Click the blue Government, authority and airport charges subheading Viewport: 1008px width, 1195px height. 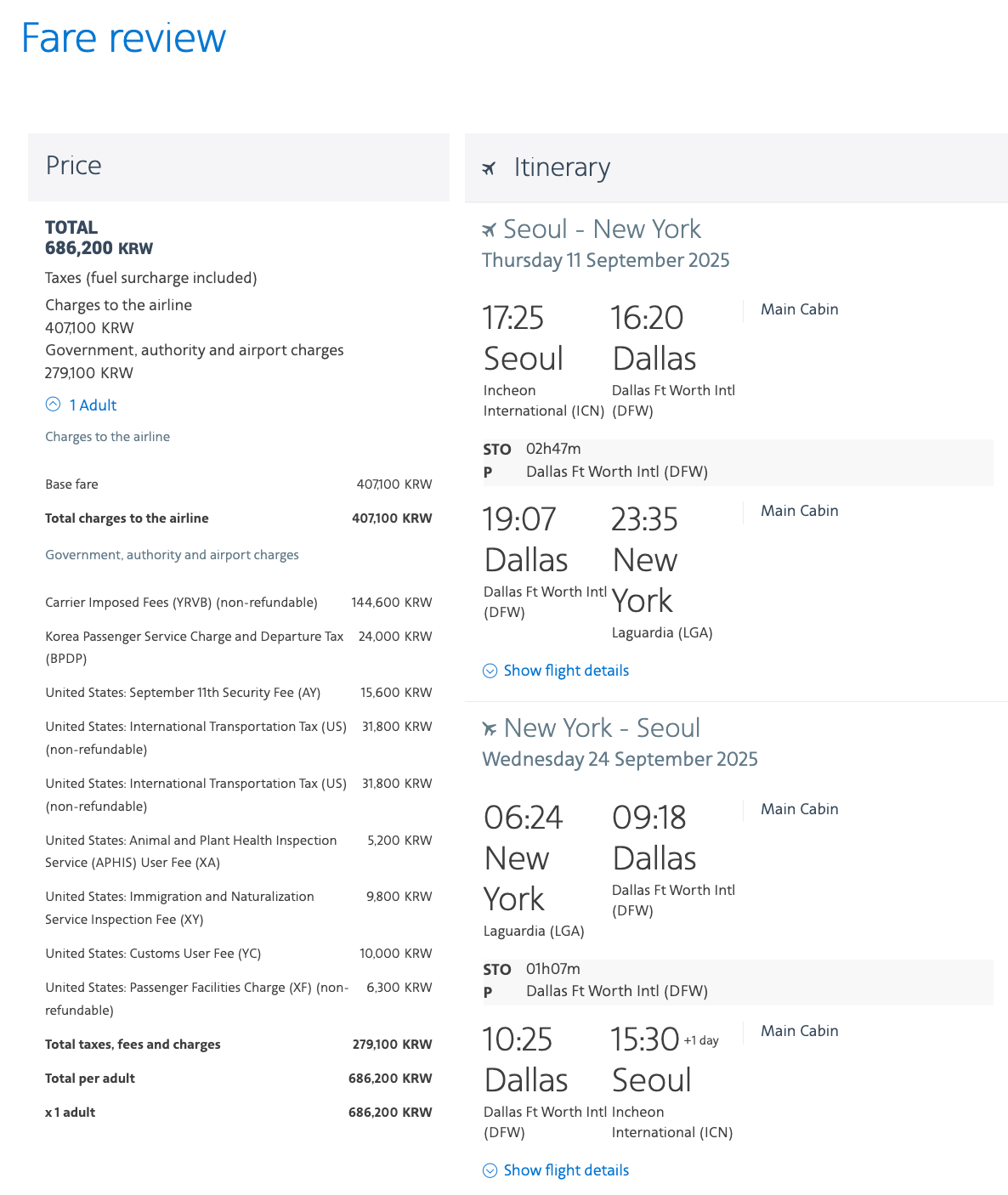tap(172, 555)
